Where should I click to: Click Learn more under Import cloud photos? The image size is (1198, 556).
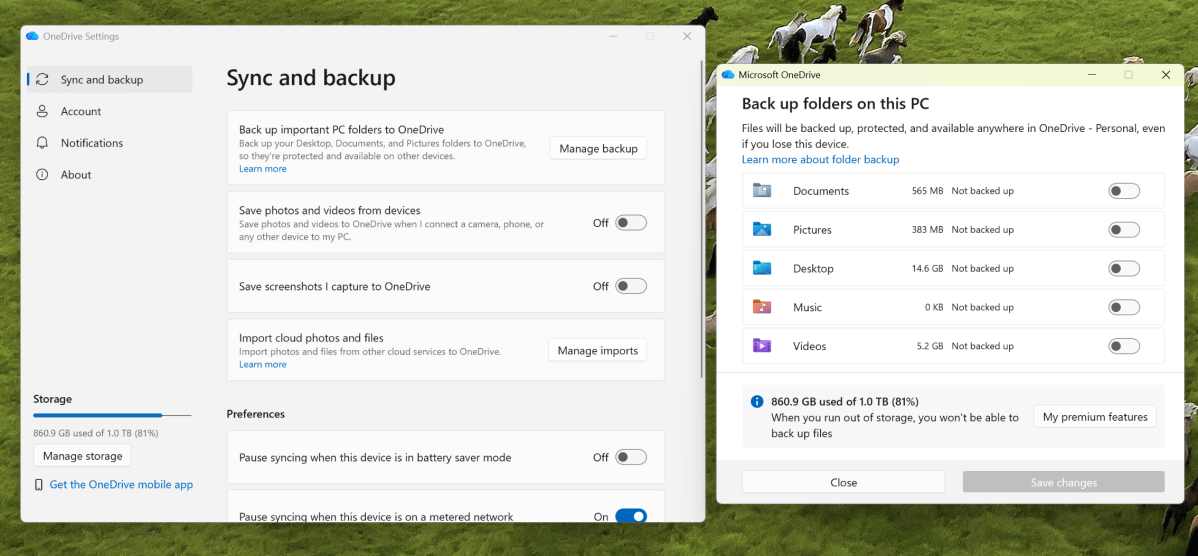[x=263, y=364]
